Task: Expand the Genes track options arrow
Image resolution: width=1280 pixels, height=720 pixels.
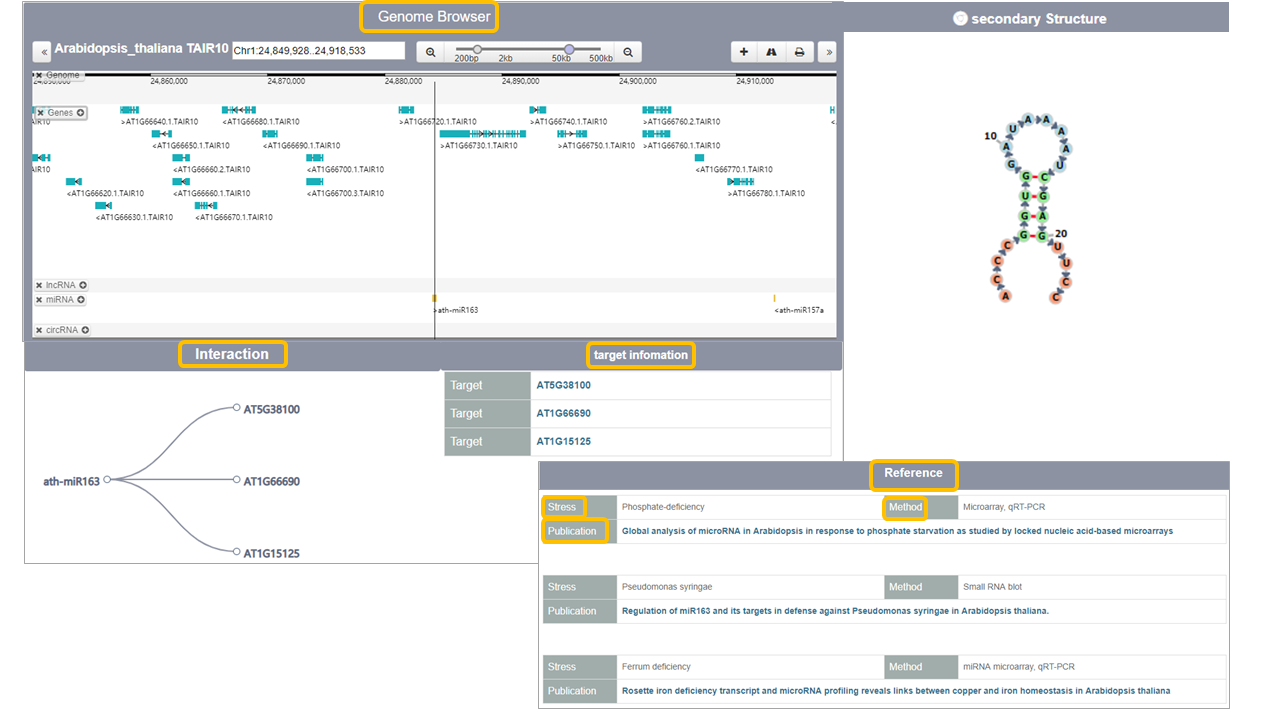Action: 80,113
